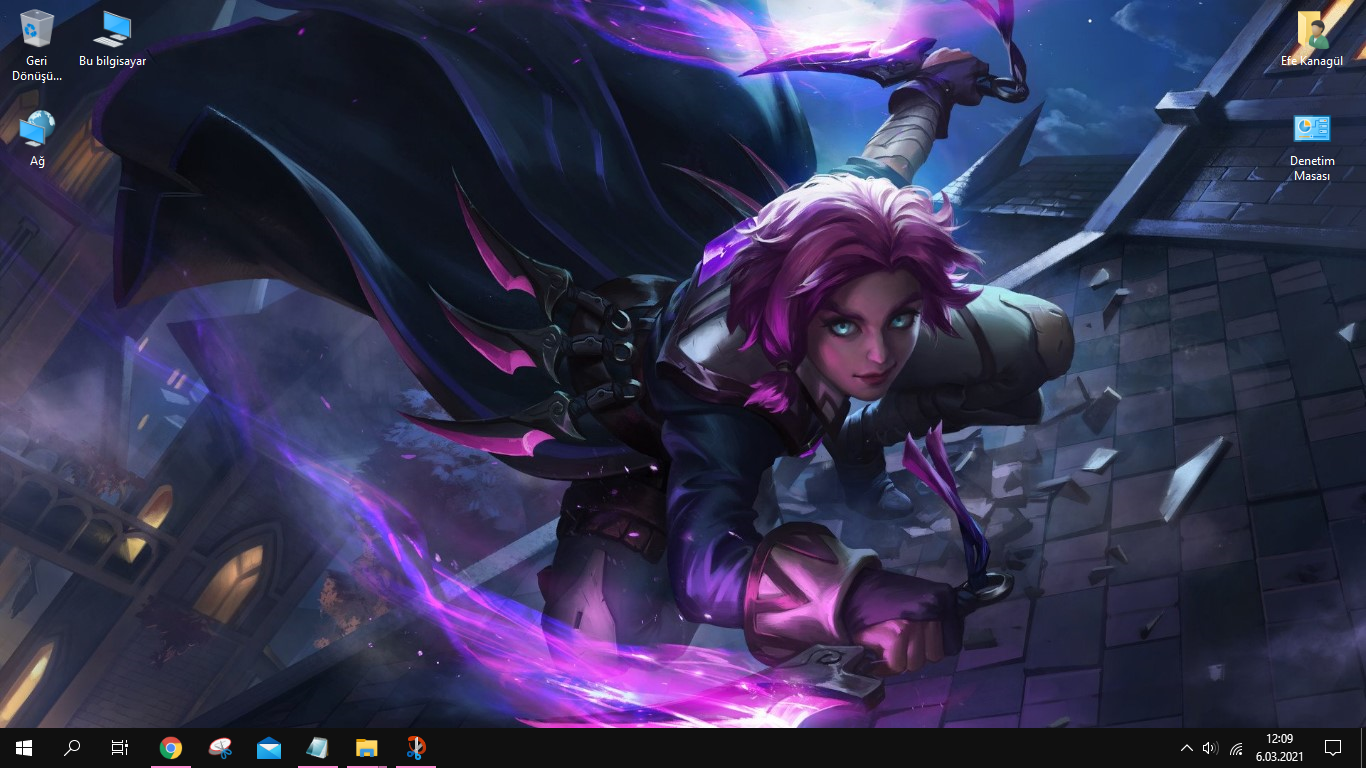Select the Ağ network desktop icon
1366x768 pixels.
point(37,139)
